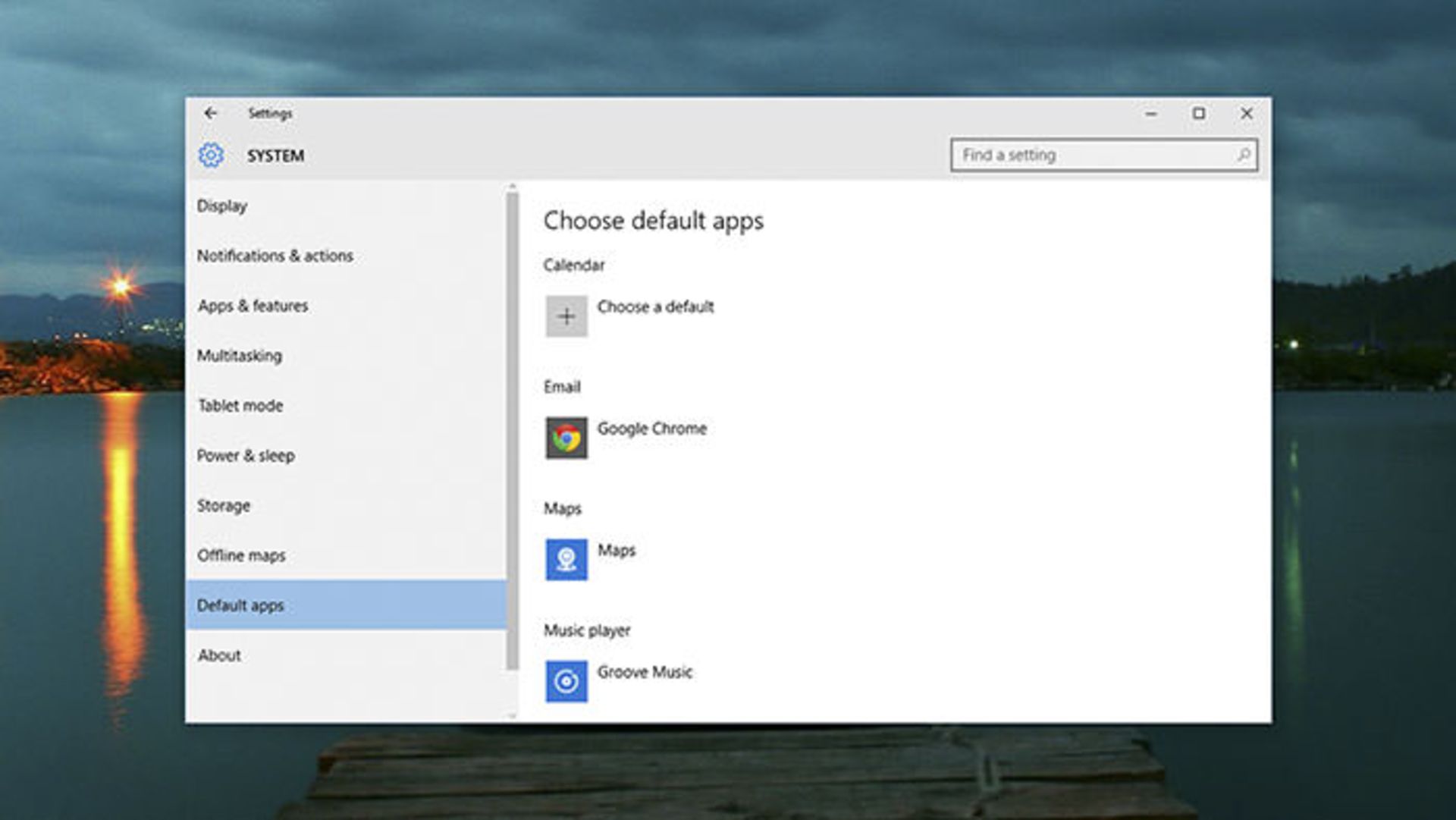Click the SYSTEM heading text
This screenshot has width=1456, height=820.
coord(275,156)
